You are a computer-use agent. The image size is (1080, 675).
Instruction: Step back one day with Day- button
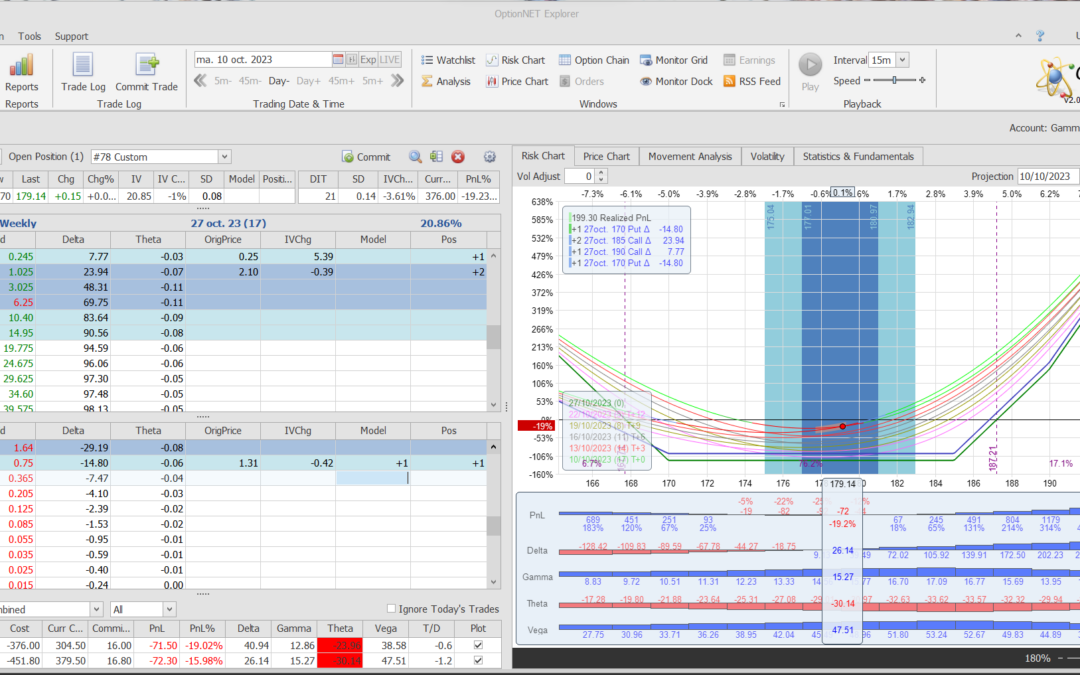point(278,80)
